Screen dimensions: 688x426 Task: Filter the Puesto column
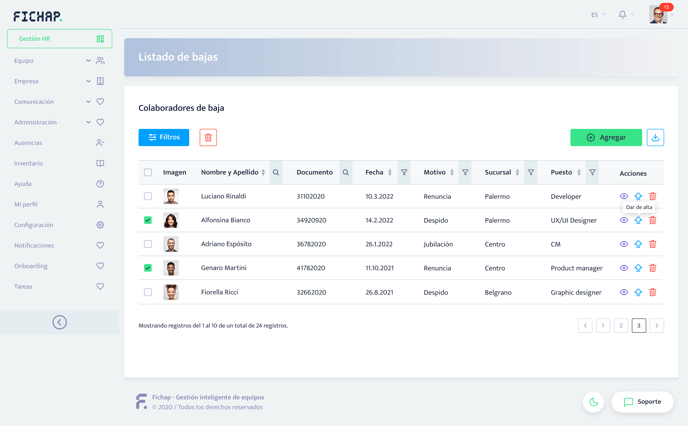tap(592, 172)
